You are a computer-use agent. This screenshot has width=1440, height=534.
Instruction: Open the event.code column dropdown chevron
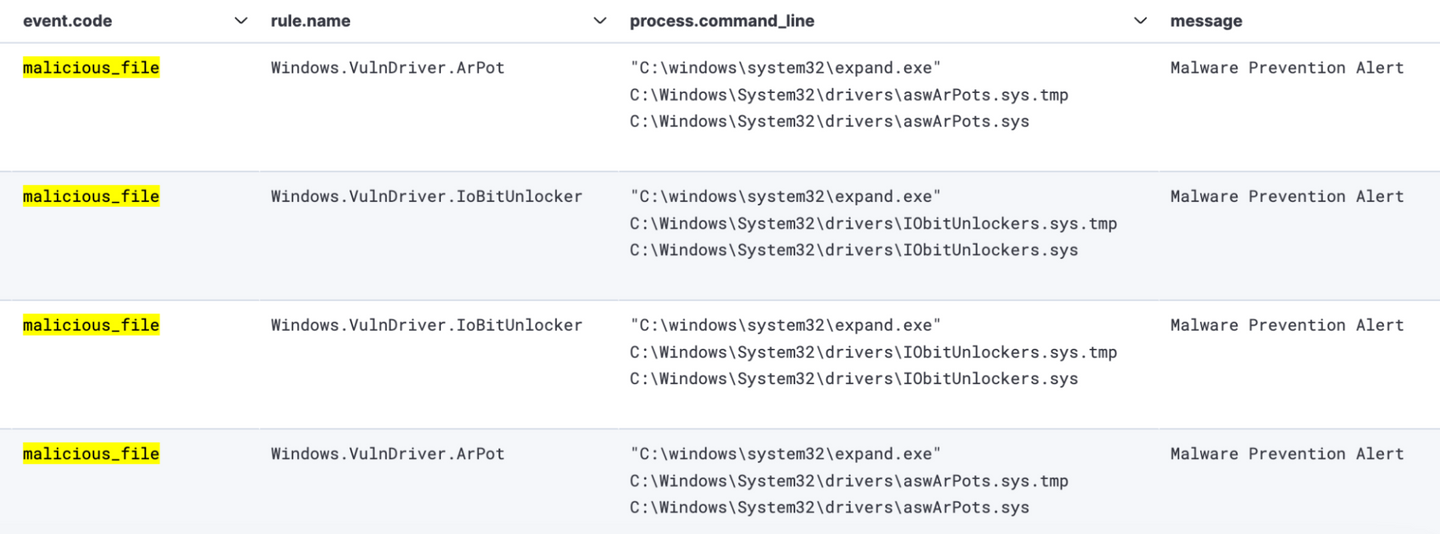(240, 21)
